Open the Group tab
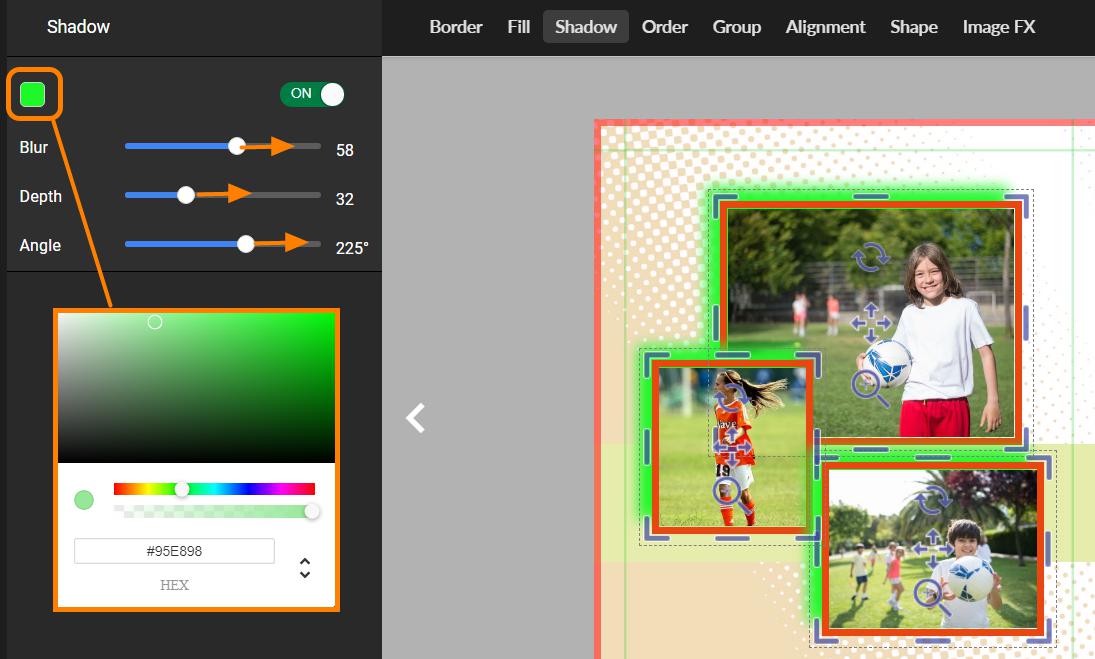1095x659 pixels. (x=737, y=27)
